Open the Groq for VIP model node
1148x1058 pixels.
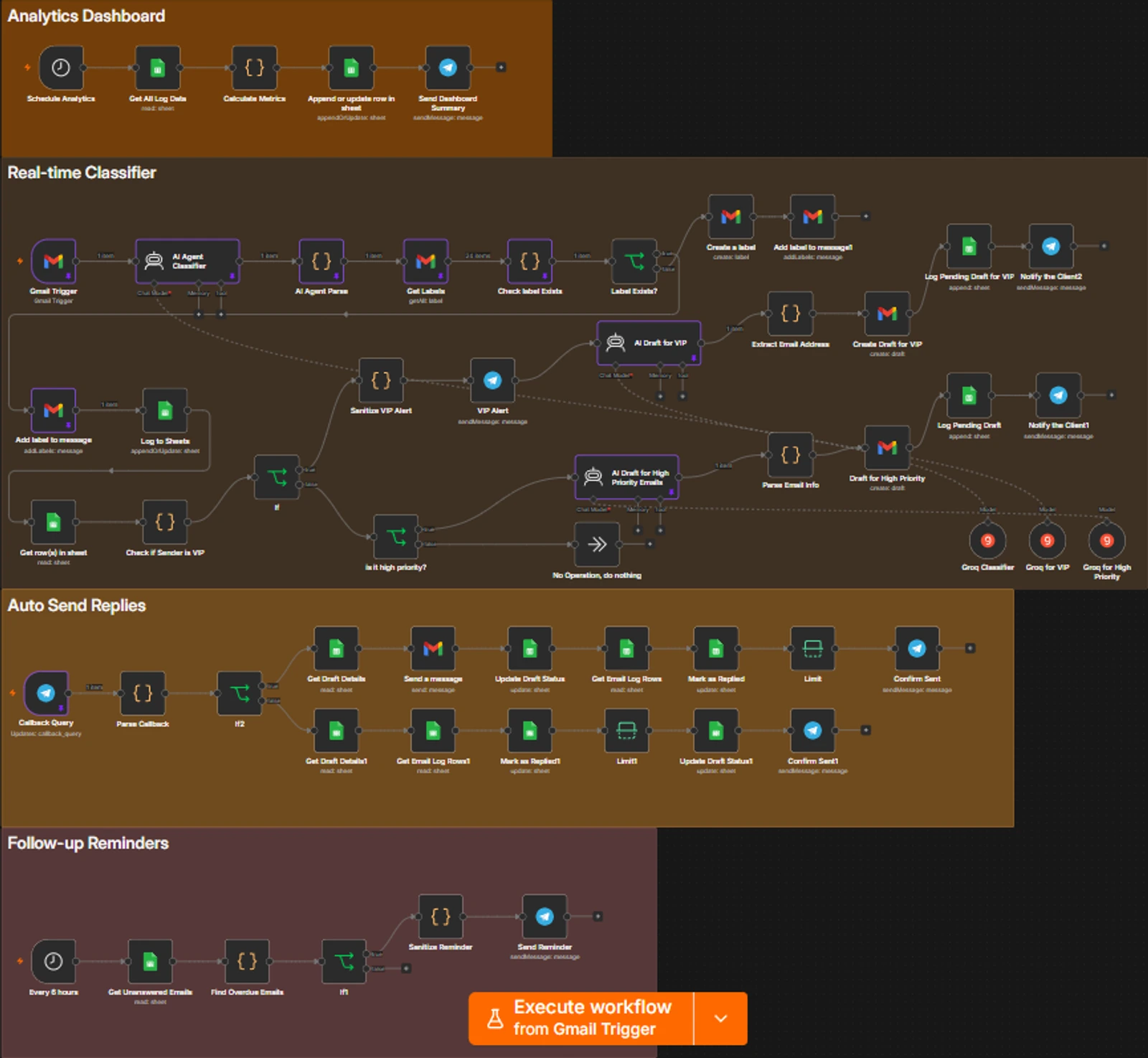pyautogui.click(x=1047, y=540)
